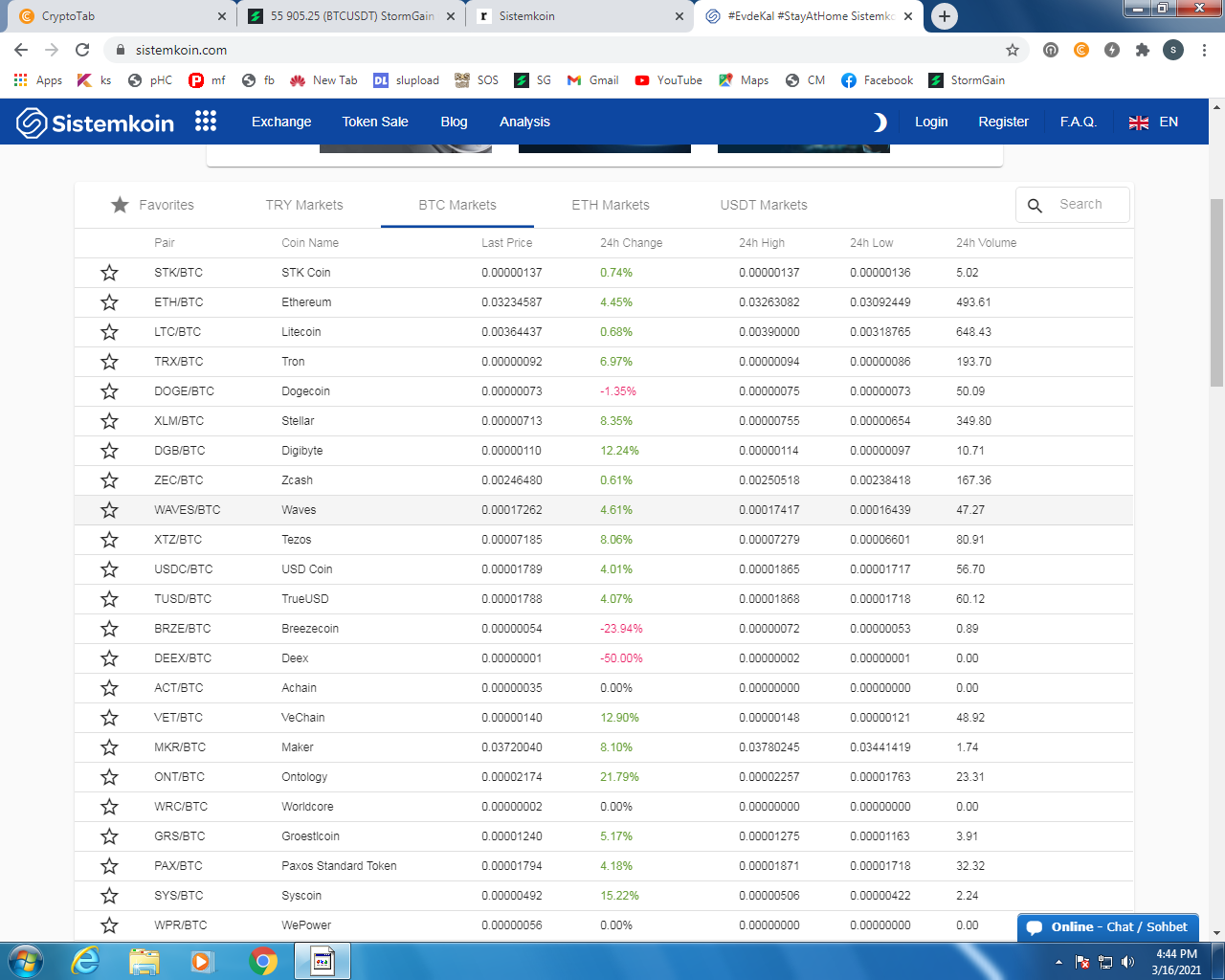This screenshot has height=980, width=1225.
Task: Mark ZEC/BTC as favorite
Action: click(x=109, y=480)
